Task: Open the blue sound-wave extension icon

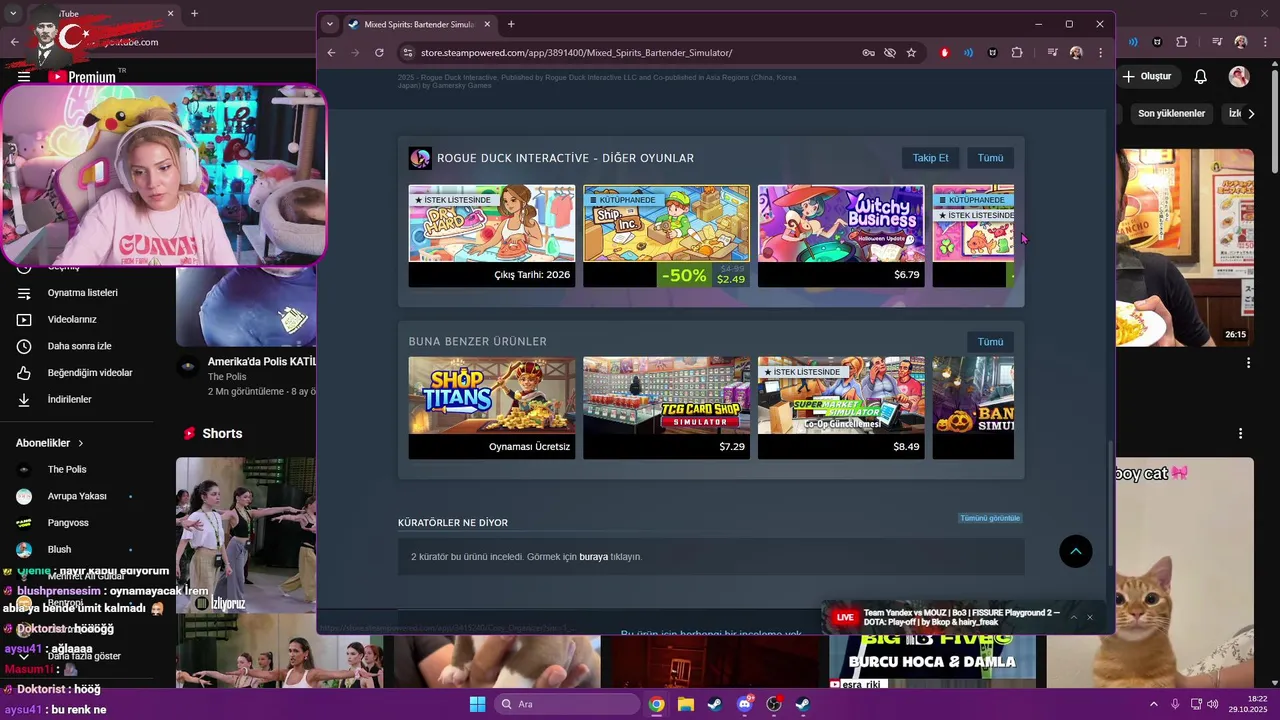Action: (968, 52)
